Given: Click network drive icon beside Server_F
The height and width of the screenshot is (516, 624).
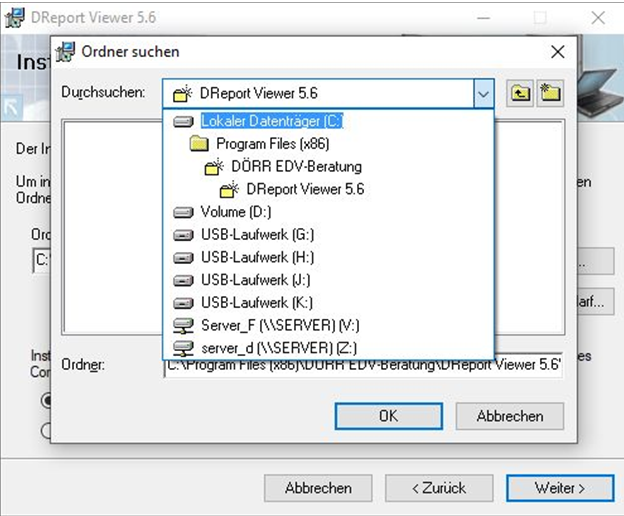Looking at the screenshot, I should pyautogui.click(x=183, y=325).
